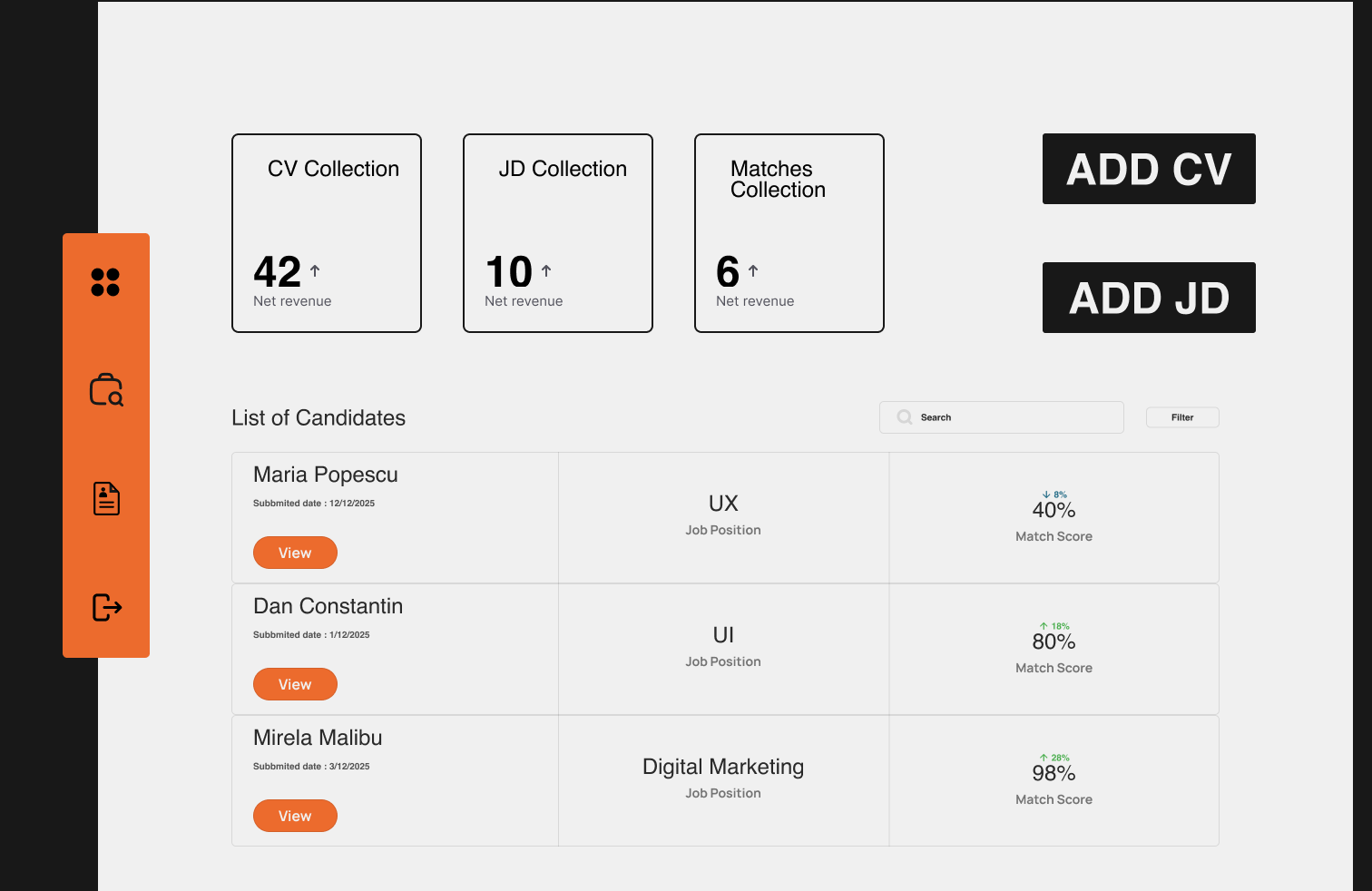View Dan Constantin's candidate profile

pyautogui.click(x=295, y=684)
